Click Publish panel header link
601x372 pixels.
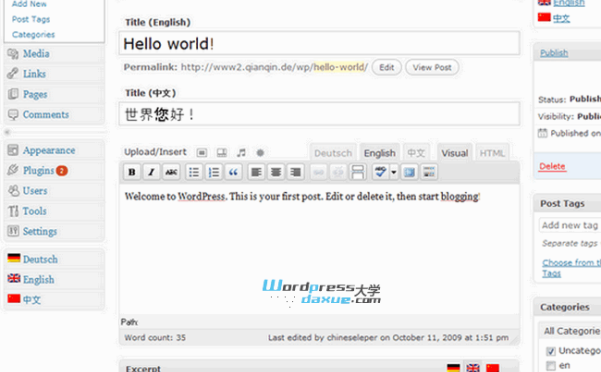[554, 53]
